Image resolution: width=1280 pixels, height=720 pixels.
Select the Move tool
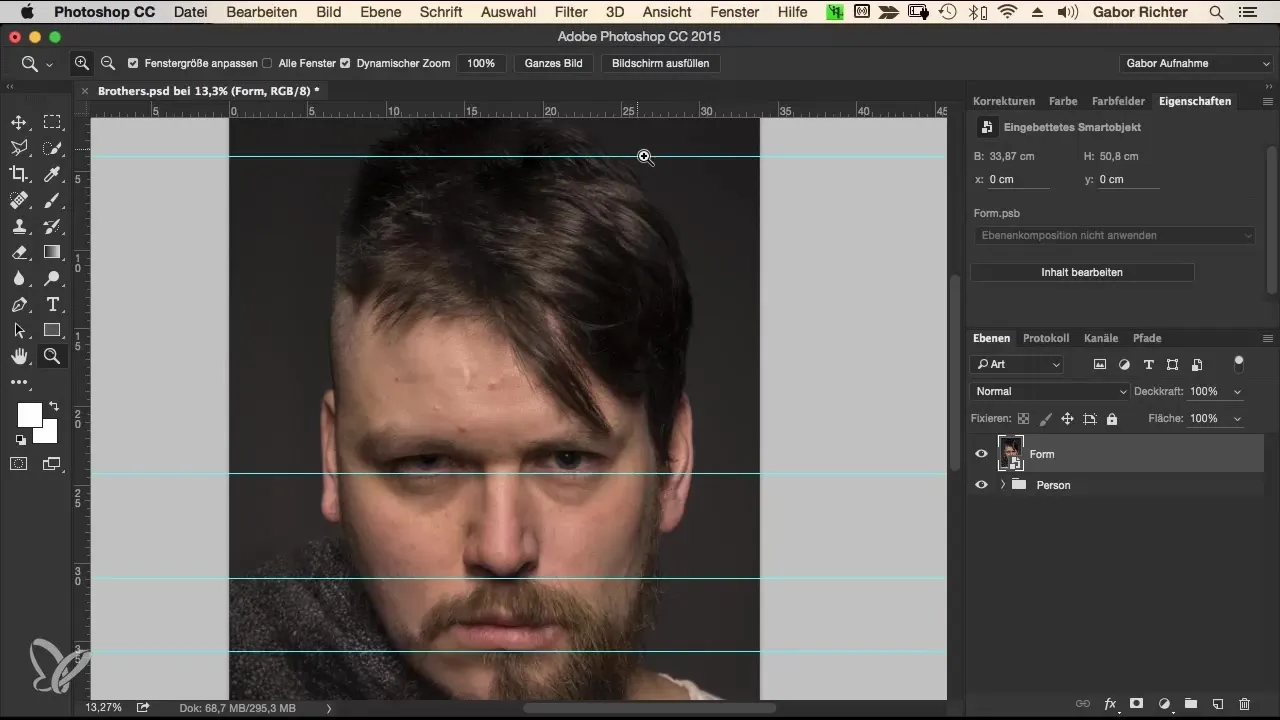pos(19,122)
